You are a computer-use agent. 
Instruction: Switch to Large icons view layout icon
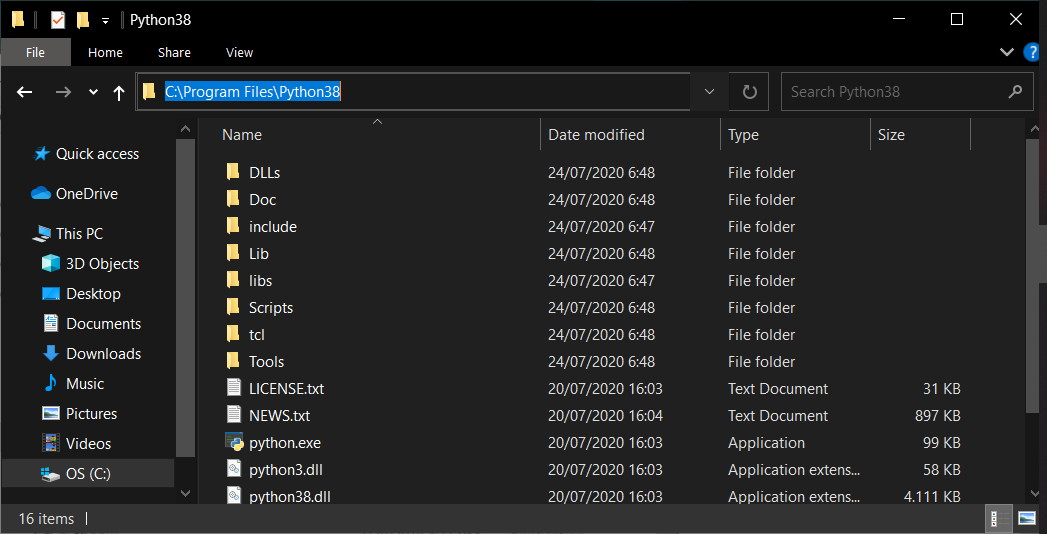[1027, 519]
